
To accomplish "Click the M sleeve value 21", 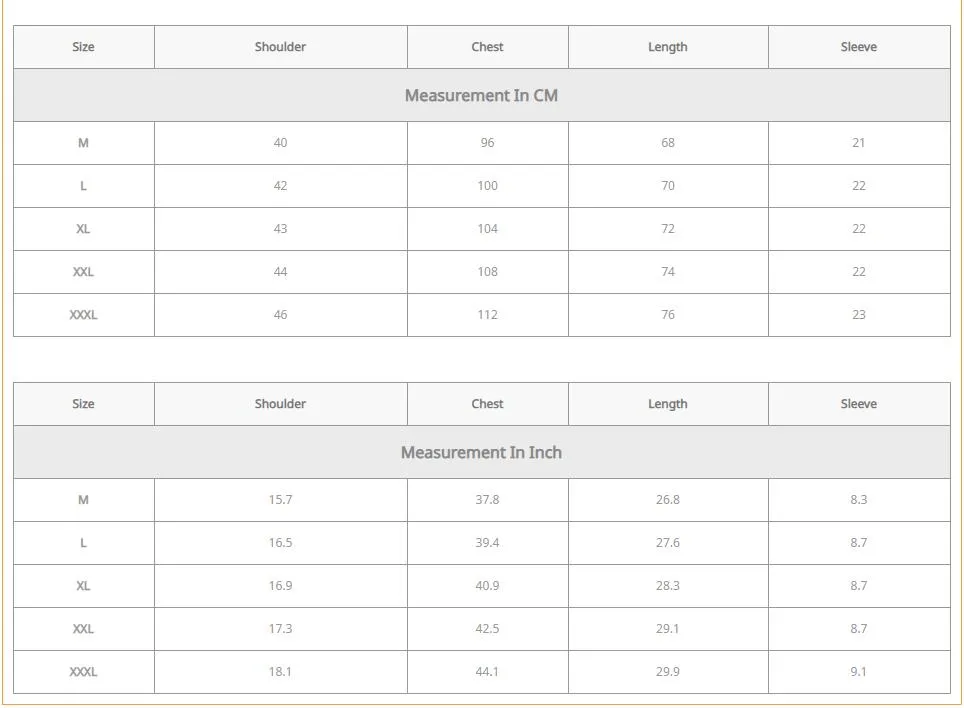I will (x=858, y=143).
